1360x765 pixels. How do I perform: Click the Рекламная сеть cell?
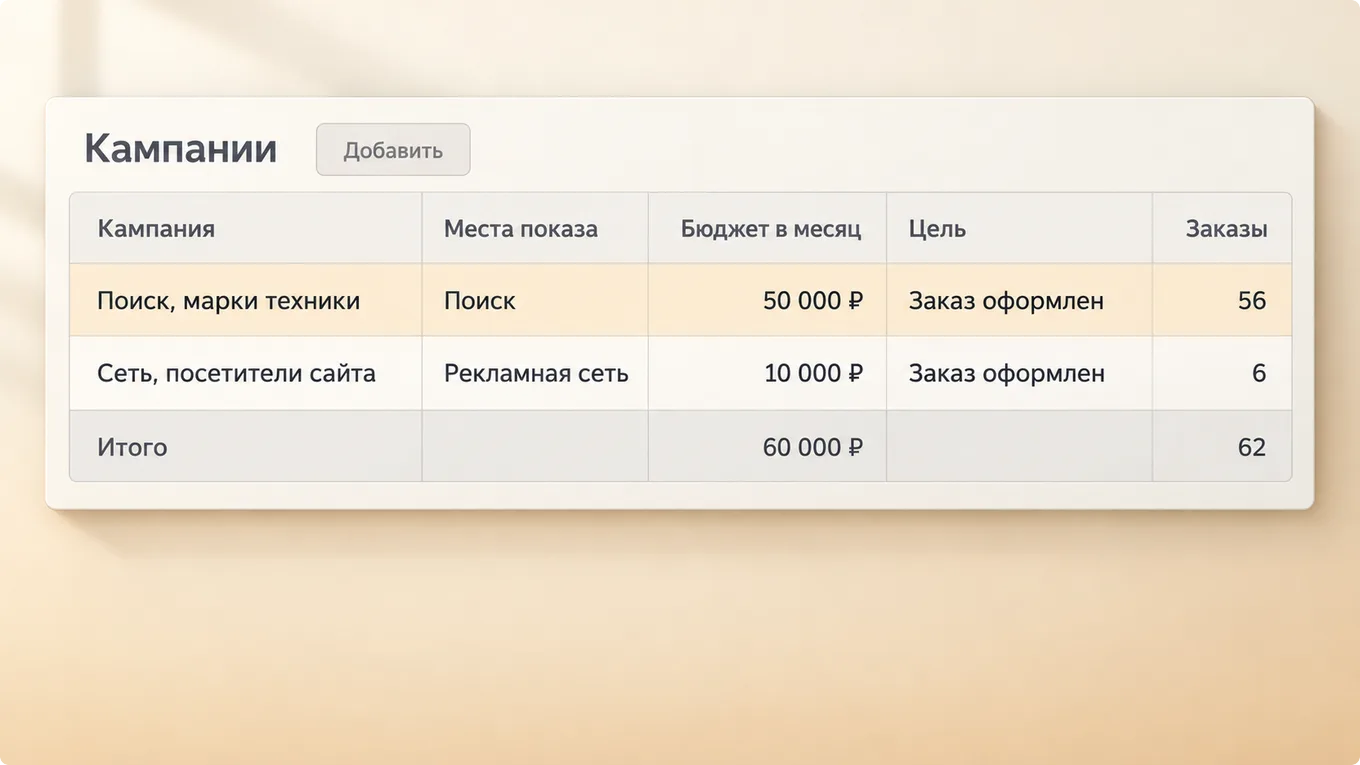coord(536,373)
